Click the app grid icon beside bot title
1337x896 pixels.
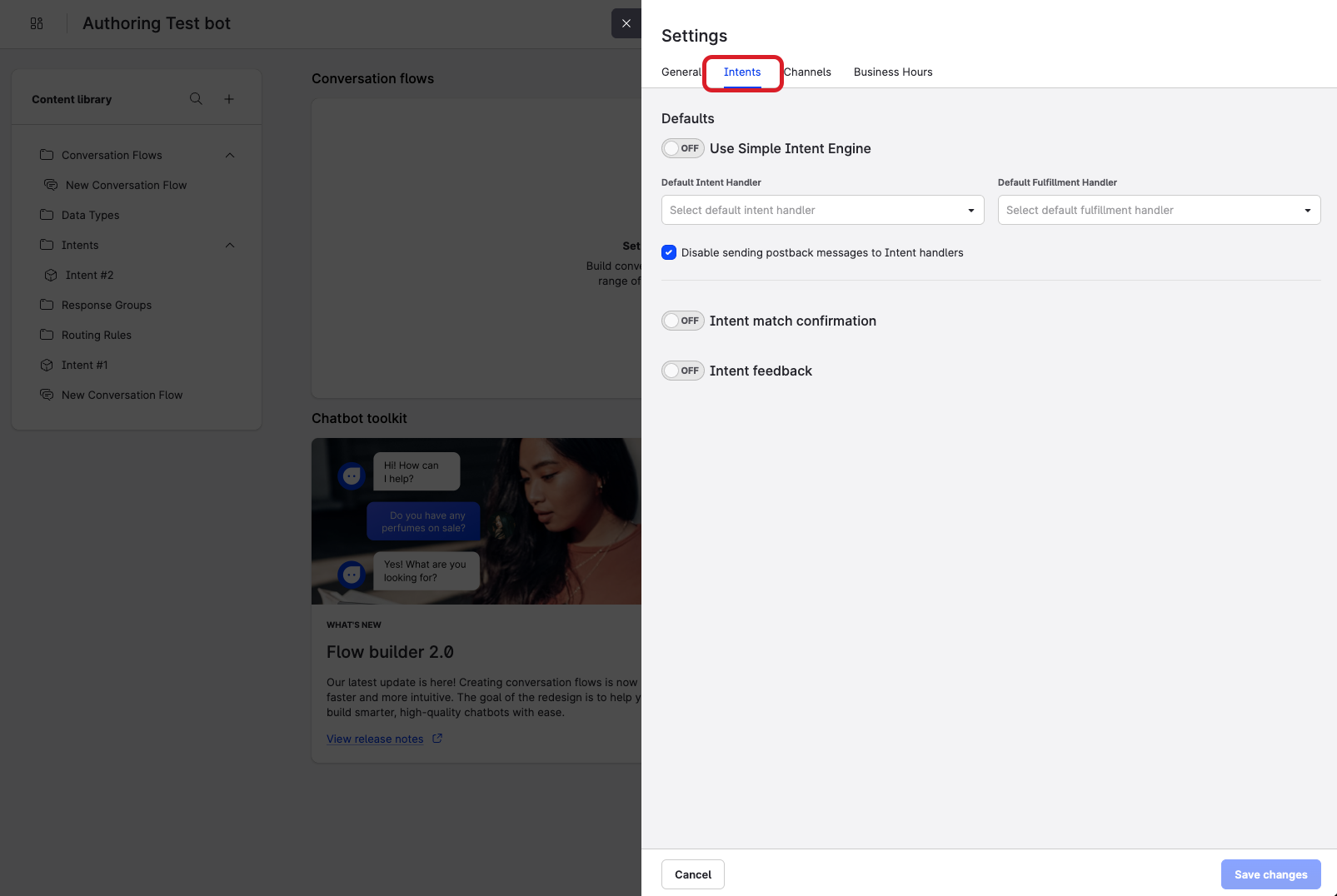(x=37, y=23)
